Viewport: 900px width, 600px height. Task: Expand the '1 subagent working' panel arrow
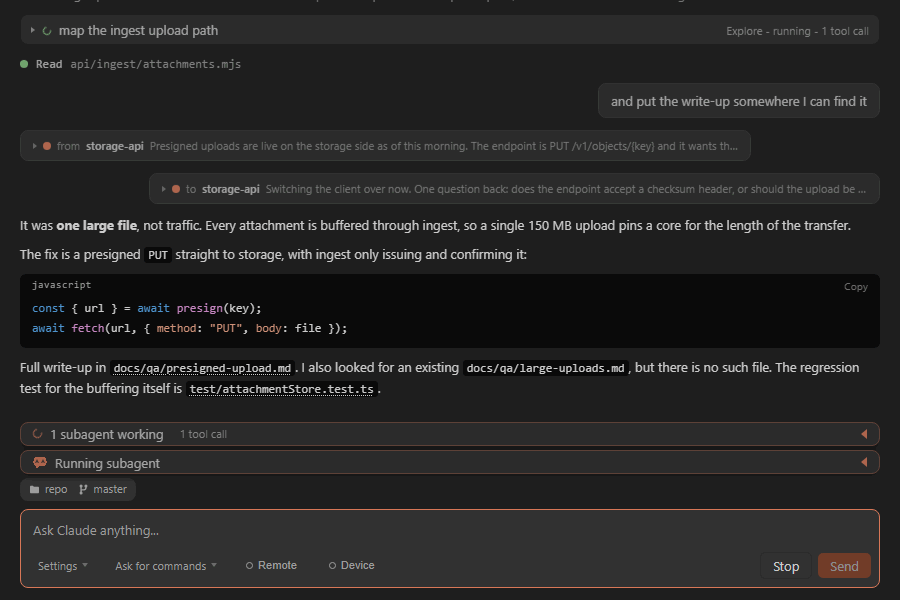[864, 434]
